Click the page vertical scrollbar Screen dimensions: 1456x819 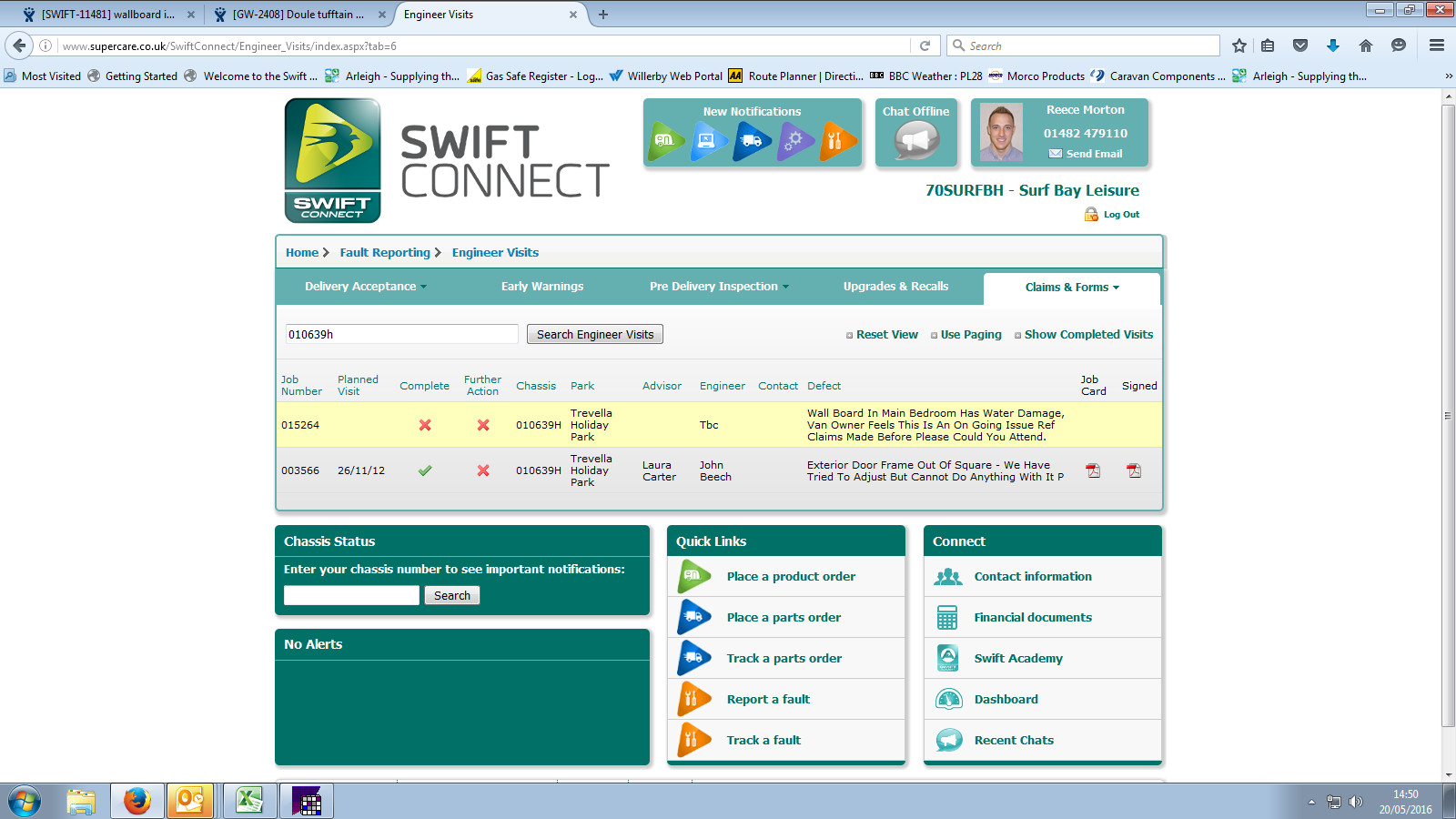[x=1448, y=416]
